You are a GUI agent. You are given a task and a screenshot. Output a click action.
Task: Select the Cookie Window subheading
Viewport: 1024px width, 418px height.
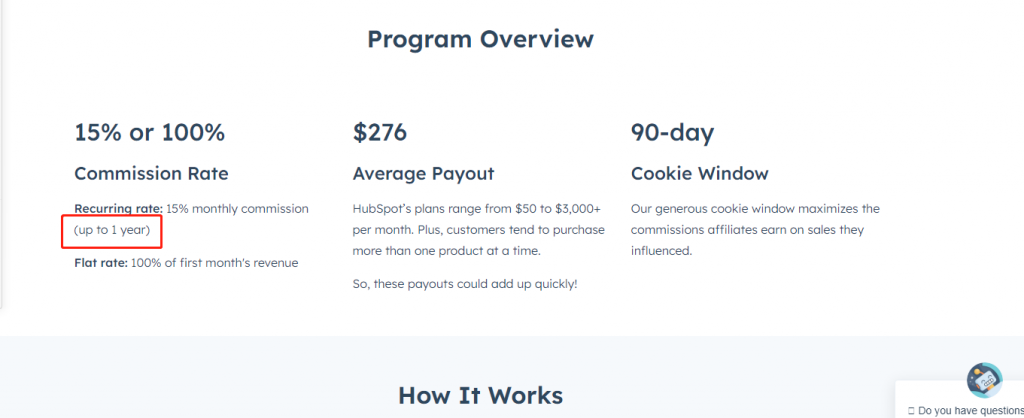point(699,173)
